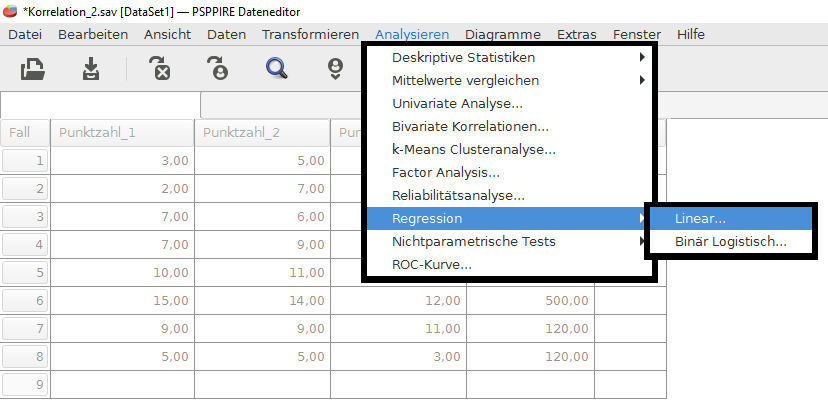The width and height of the screenshot is (828, 401).
Task: Choose ROC-Kurve... in the Analysieren menu
Action: [x=432, y=265]
